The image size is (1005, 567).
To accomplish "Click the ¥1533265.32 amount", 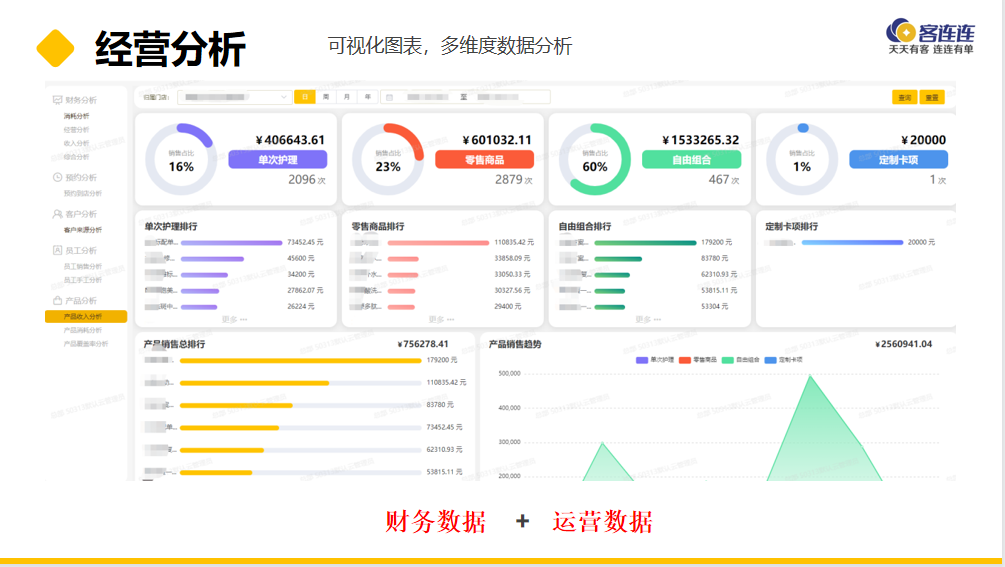I will [701, 140].
